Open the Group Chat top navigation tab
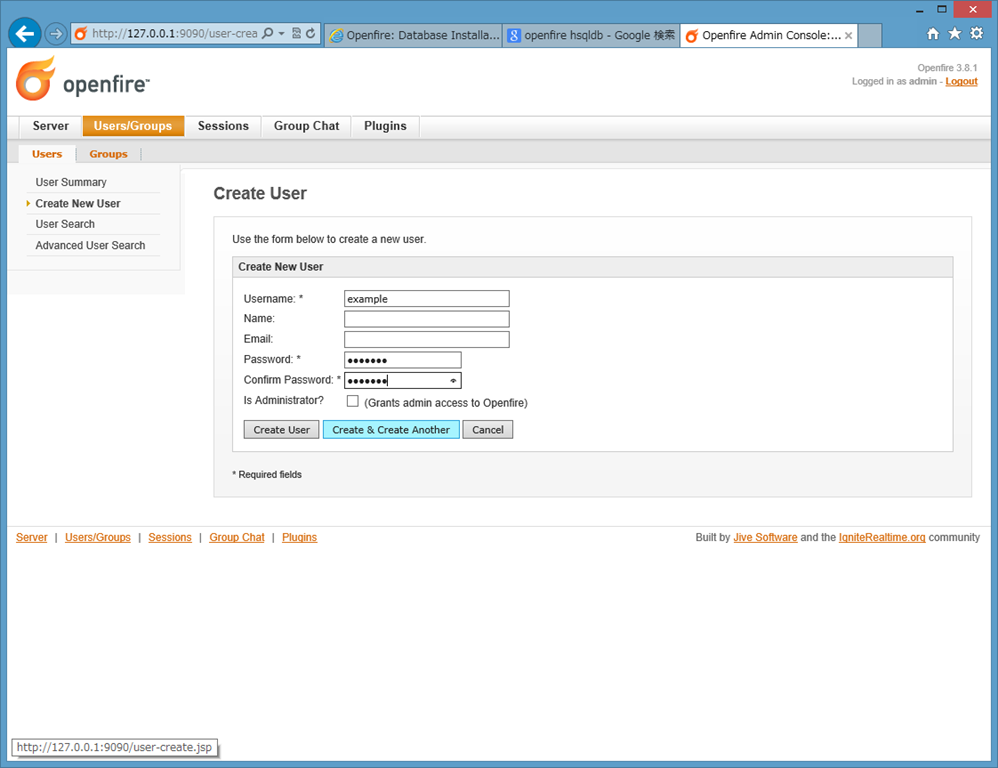 coord(307,126)
